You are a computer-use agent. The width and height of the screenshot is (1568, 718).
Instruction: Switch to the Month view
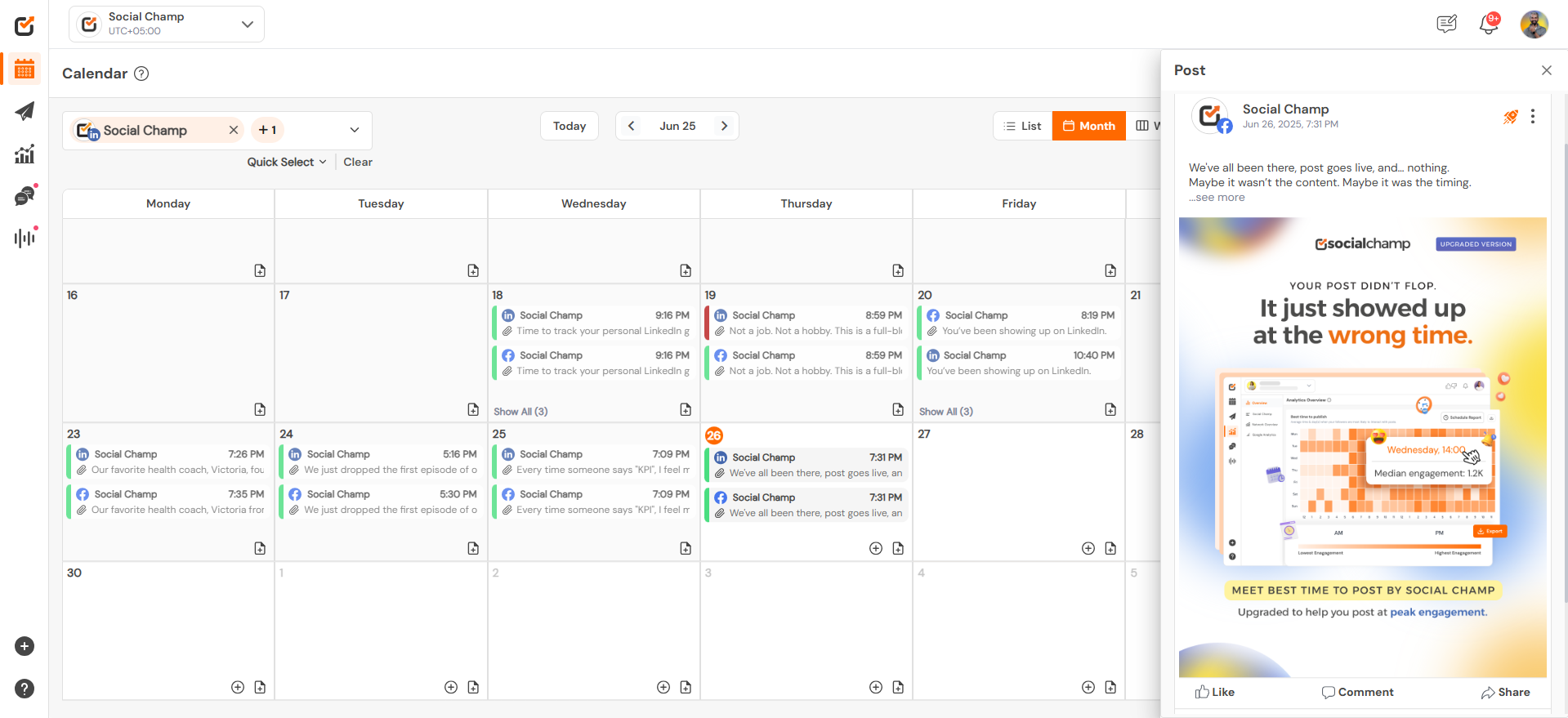[1088, 126]
